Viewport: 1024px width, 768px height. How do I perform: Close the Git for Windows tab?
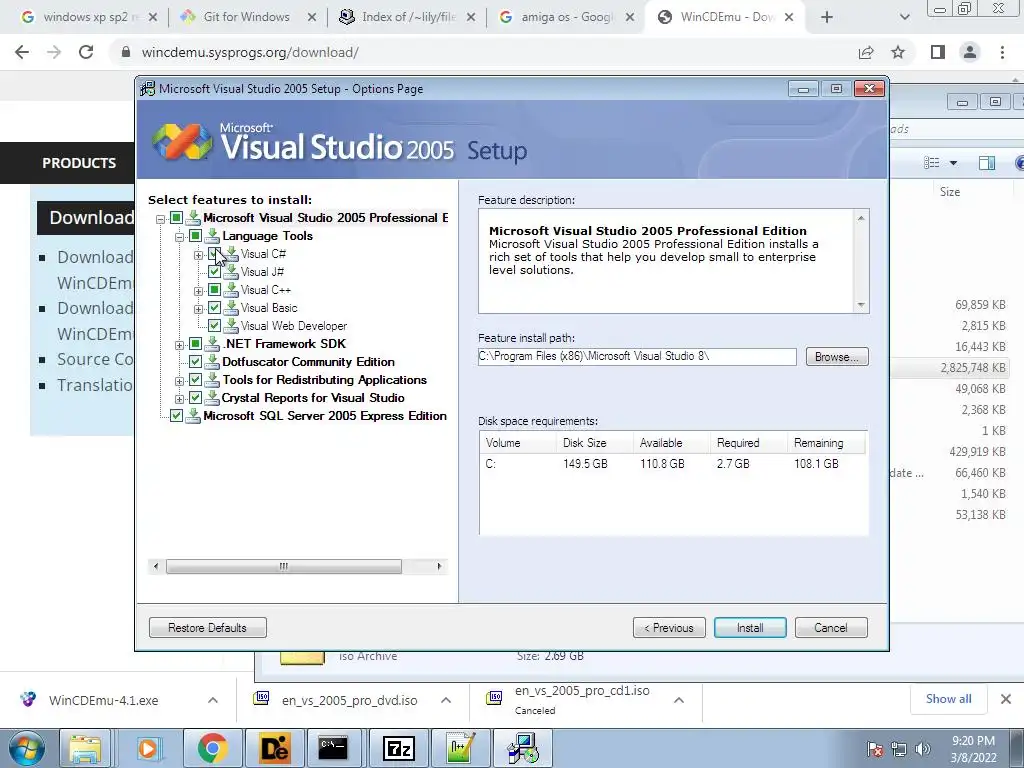(312, 17)
